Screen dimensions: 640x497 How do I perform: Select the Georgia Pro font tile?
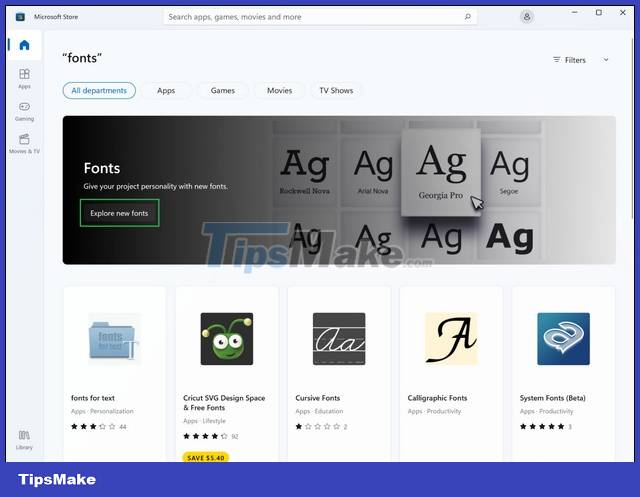point(441,172)
